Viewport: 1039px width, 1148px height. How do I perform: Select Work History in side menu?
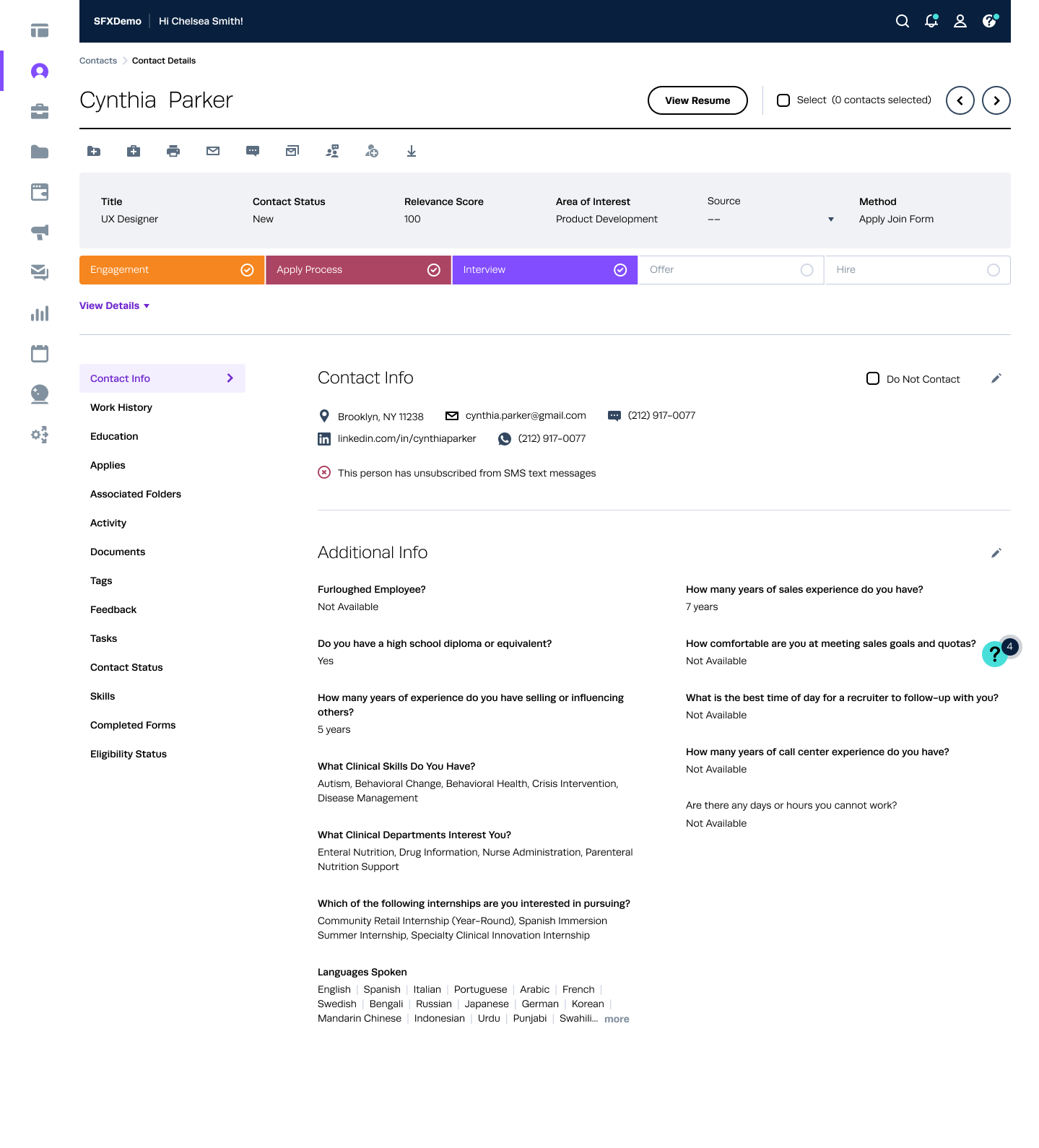point(121,407)
